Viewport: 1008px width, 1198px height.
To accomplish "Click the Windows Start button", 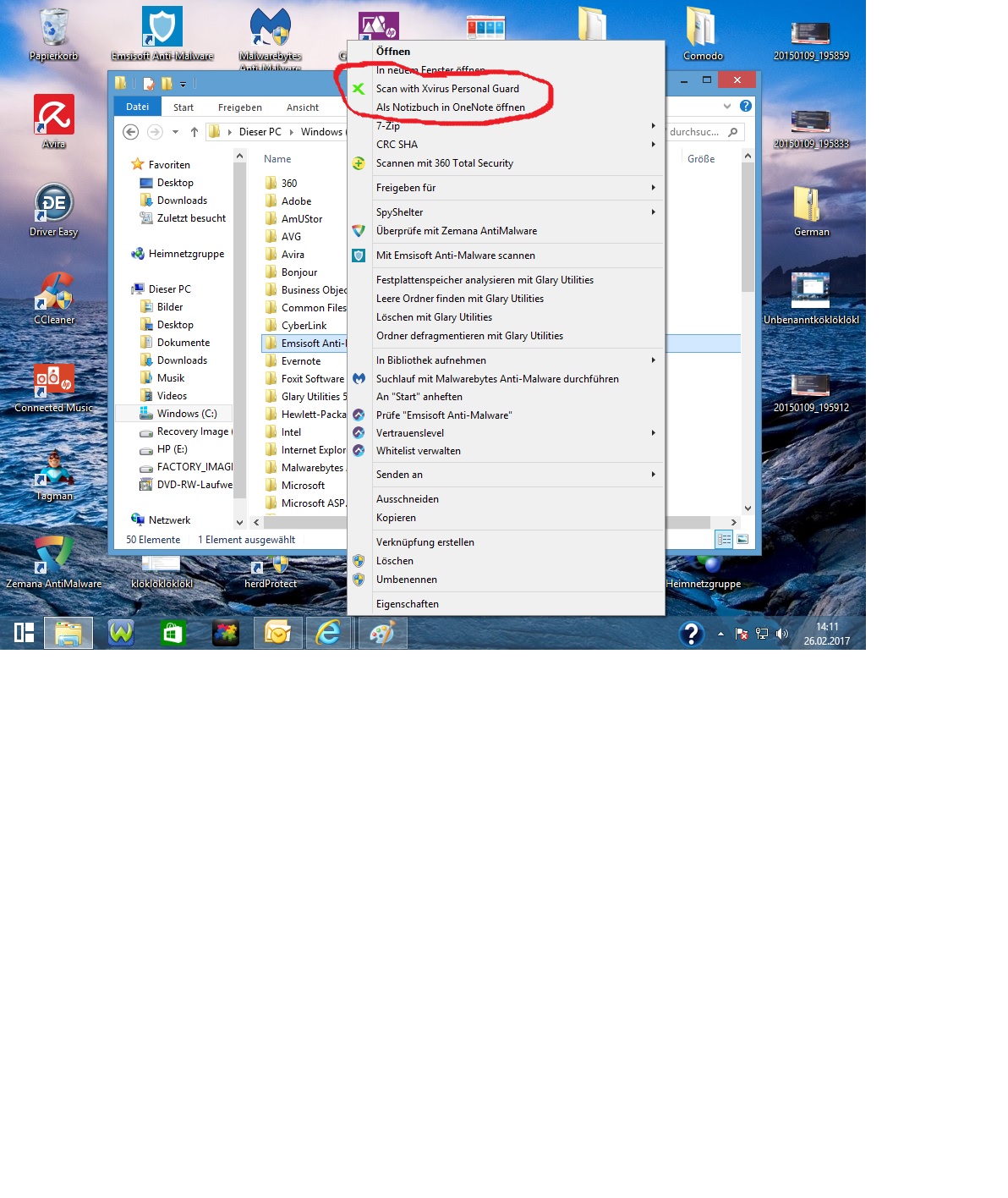I will 24,632.
